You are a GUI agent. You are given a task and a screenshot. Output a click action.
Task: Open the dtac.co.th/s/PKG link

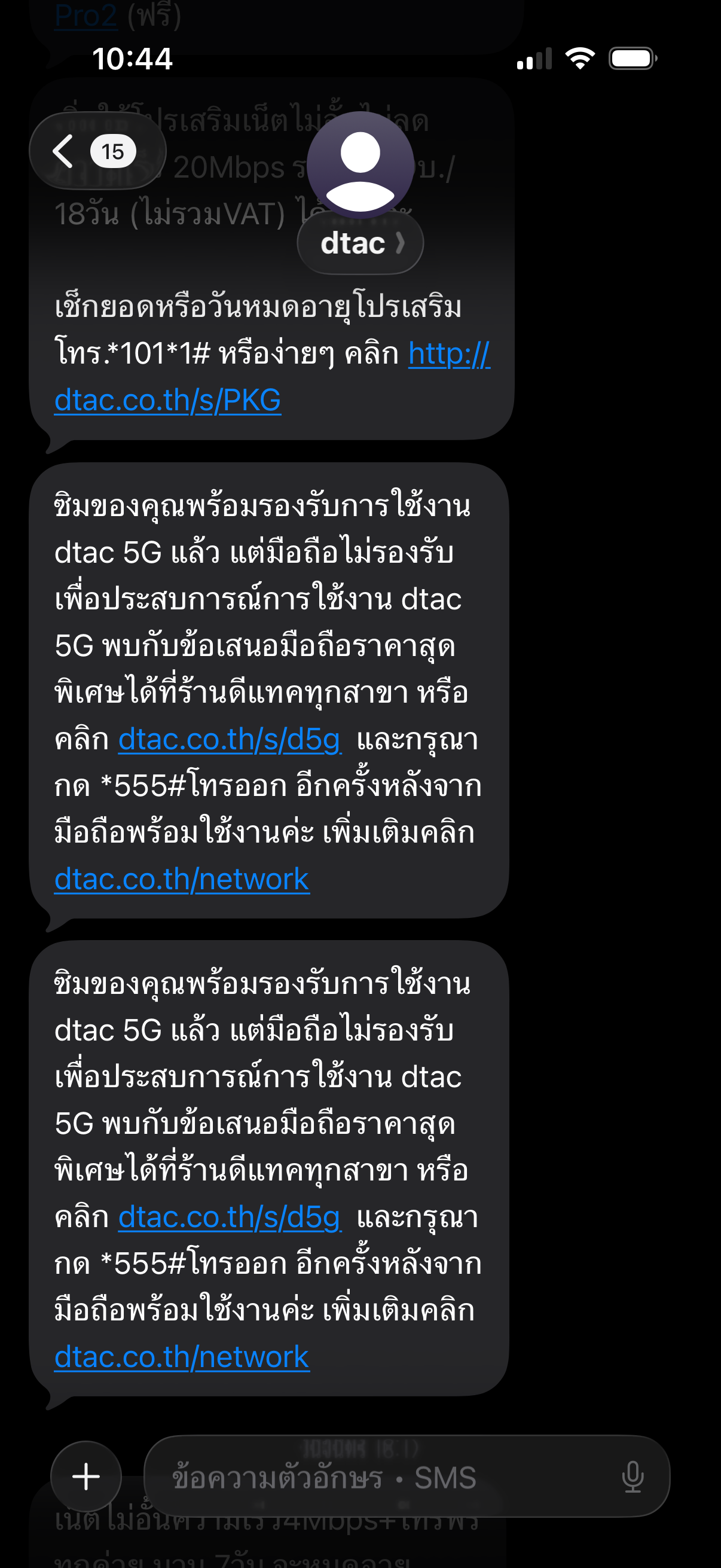167,400
